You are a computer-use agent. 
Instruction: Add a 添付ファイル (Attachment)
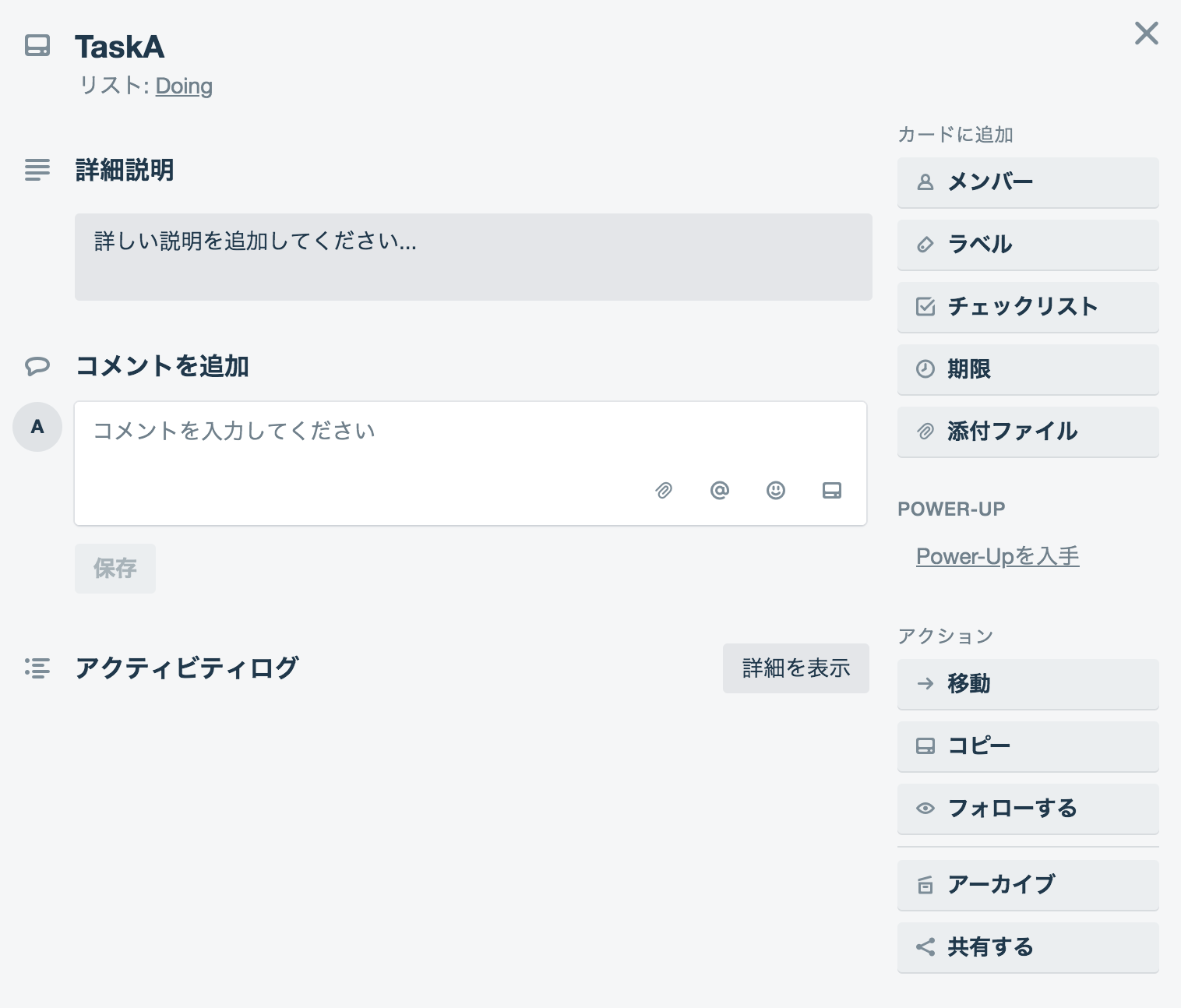tap(1028, 432)
